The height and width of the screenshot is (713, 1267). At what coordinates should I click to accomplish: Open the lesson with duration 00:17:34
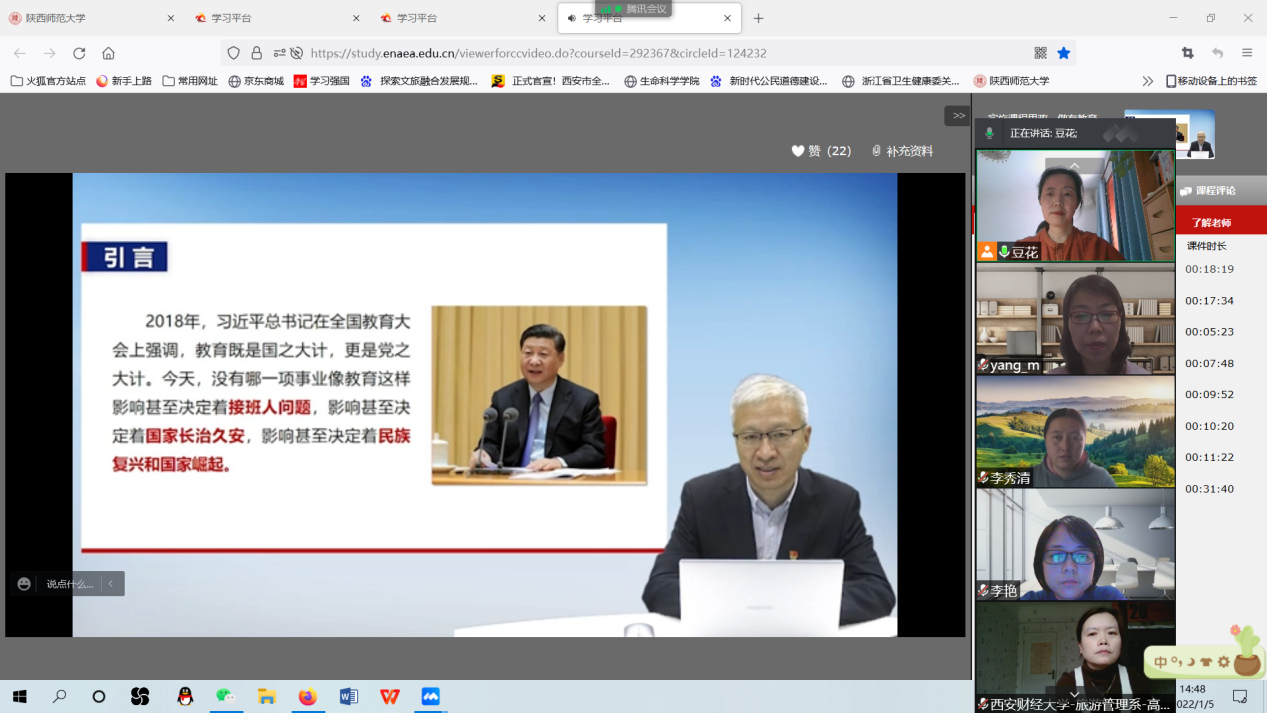[x=1210, y=300]
